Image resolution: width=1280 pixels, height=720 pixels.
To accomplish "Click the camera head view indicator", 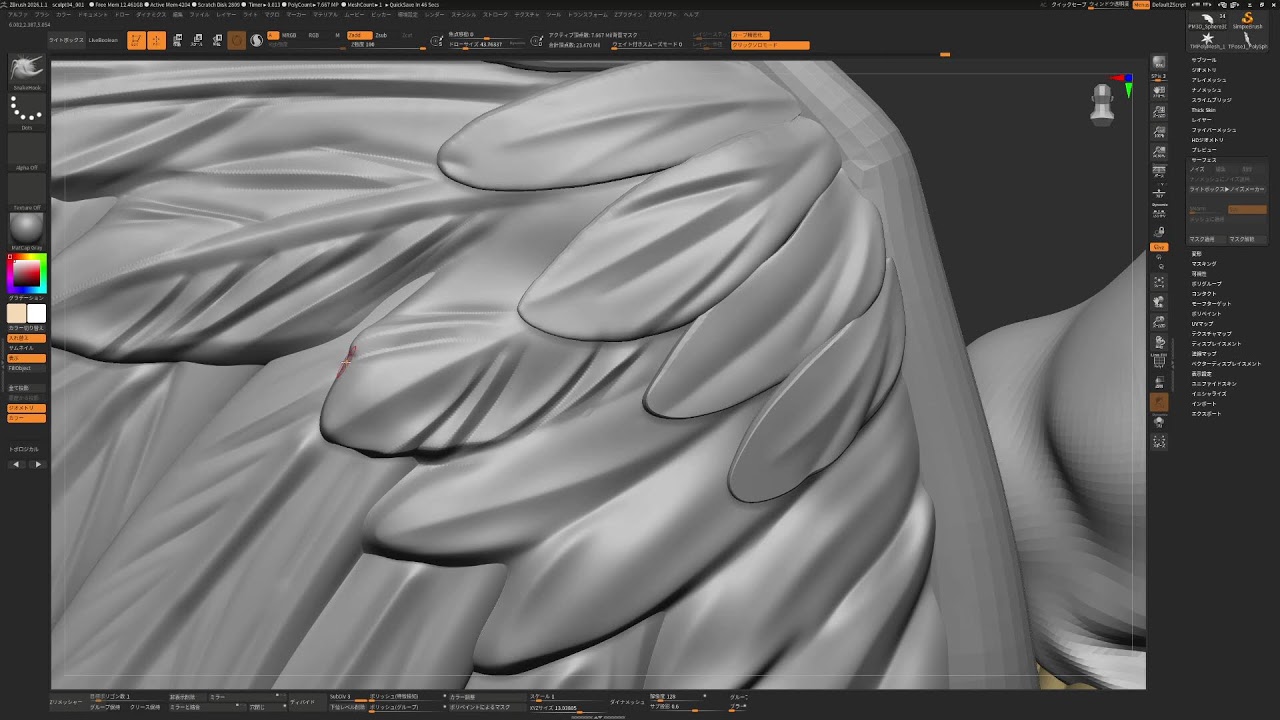I will tap(1102, 104).
